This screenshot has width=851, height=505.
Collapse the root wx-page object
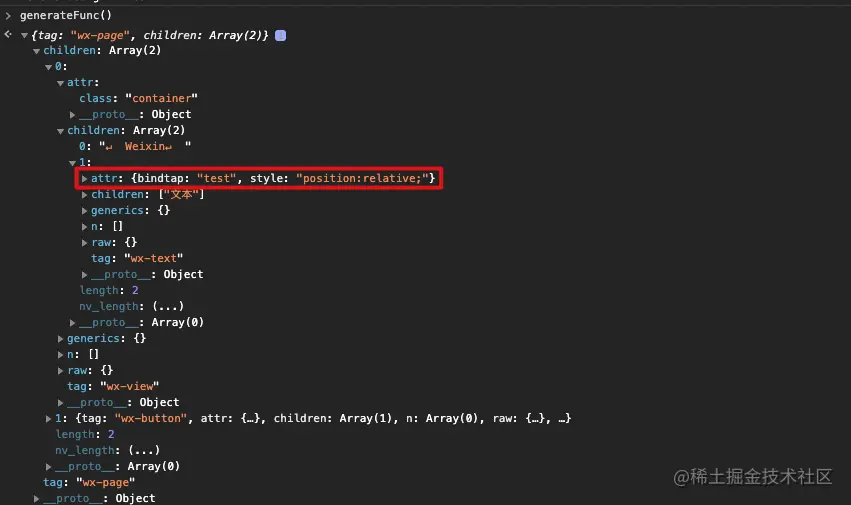pyautogui.click(x=24, y=36)
